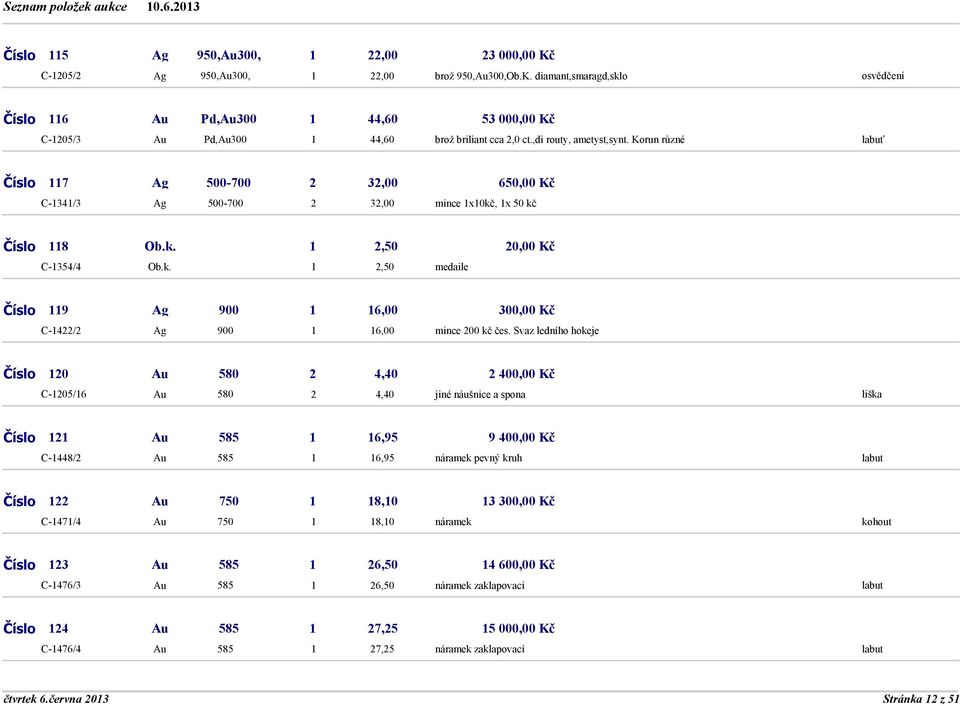Select price 650,00 Kč
Viewport: 960px width, 706px height.
click(527, 182)
